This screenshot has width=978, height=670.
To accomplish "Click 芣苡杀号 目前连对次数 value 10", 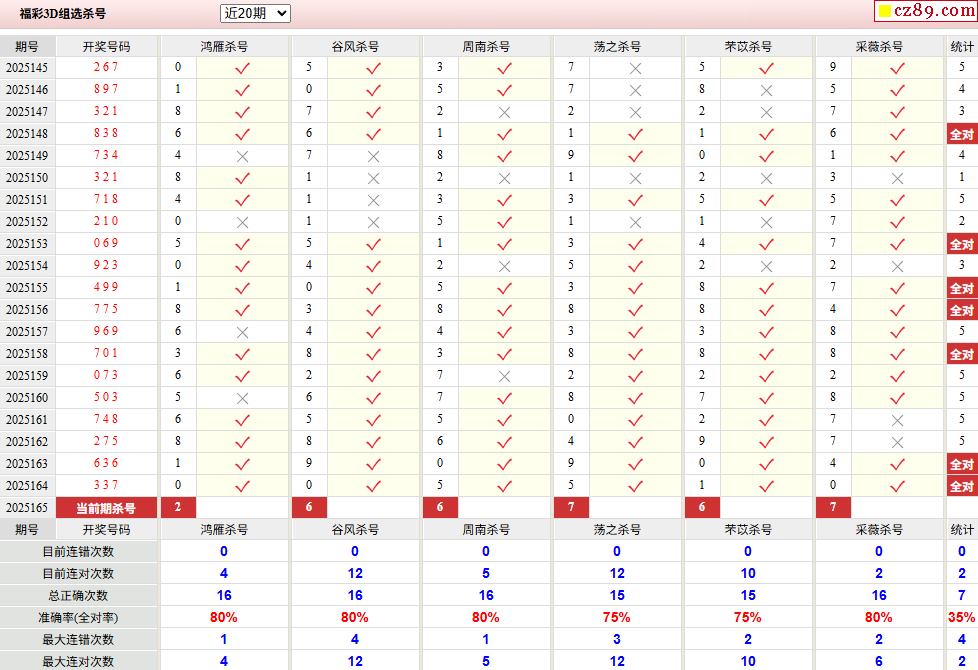I will click(748, 573).
